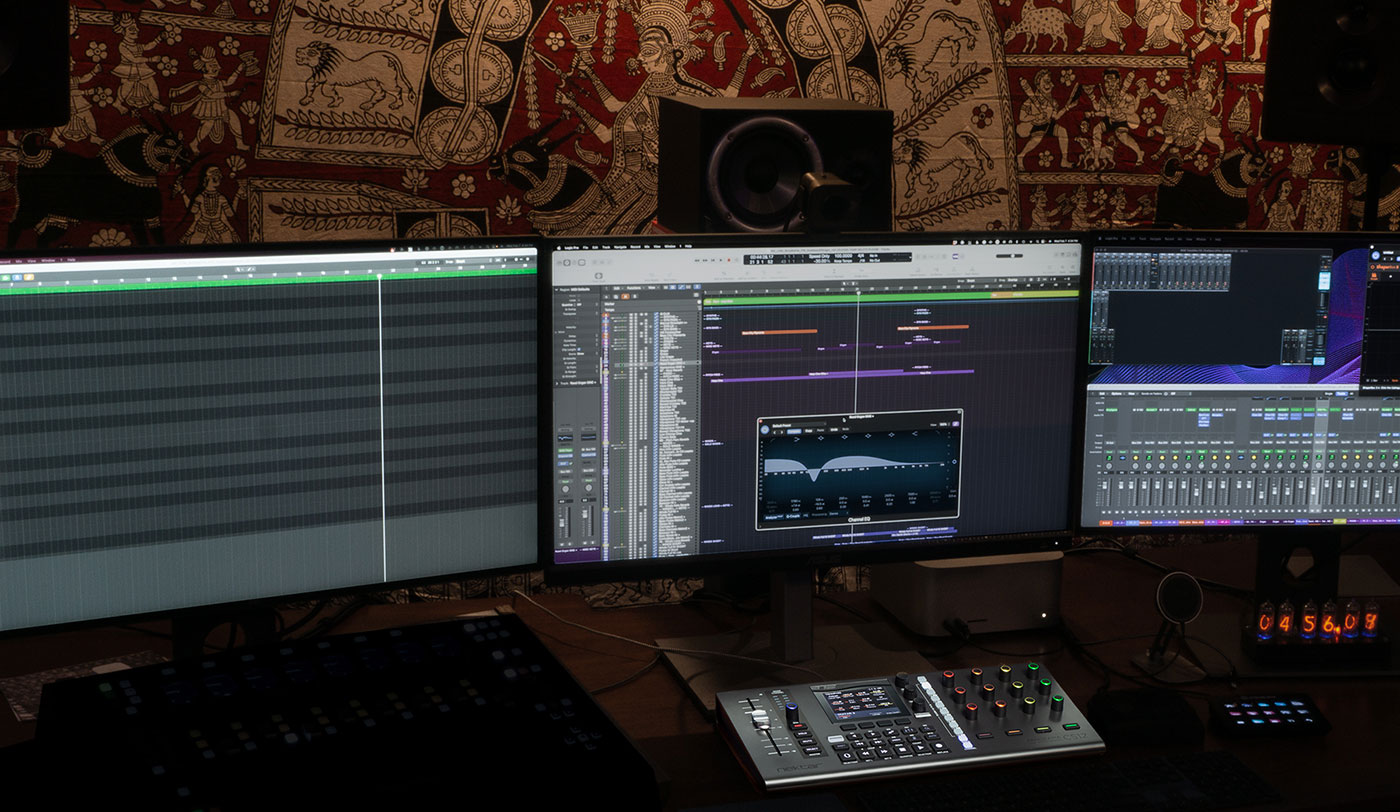Click the previous preset arrow in Channel EQ
Viewport: 1400px width, 812px height.
click(775, 432)
